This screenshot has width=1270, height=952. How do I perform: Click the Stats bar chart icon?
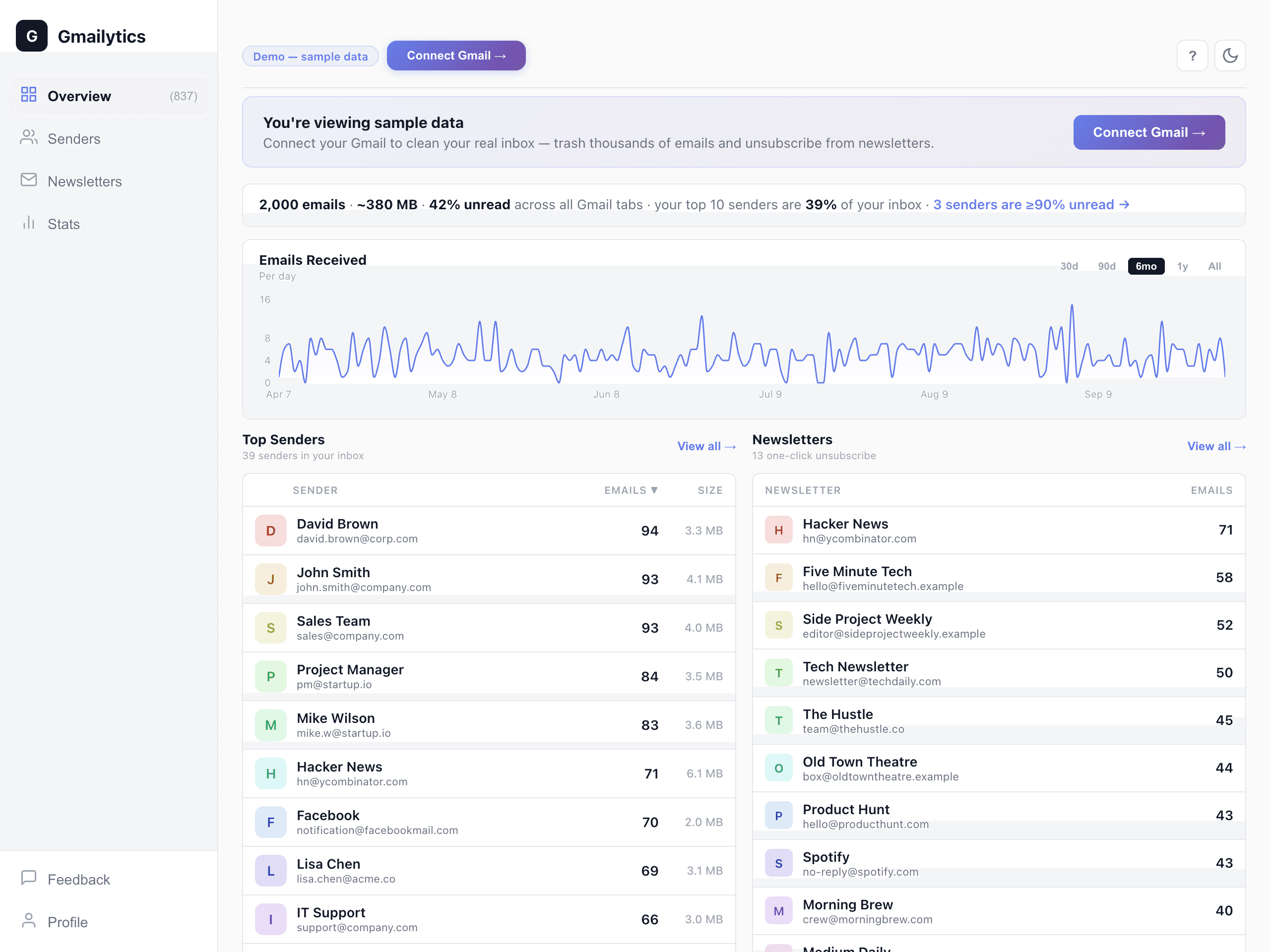[29, 223]
